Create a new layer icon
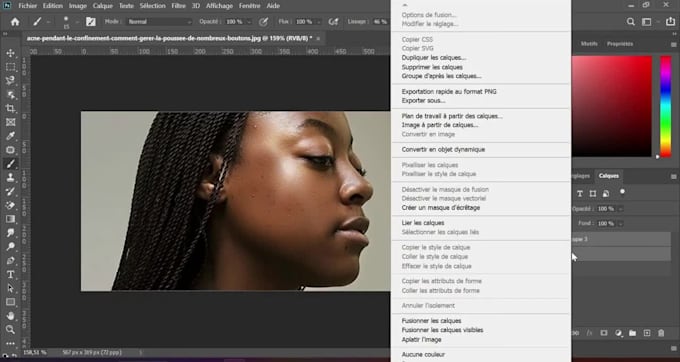Image resolution: width=680 pixels, height=362 pixels. pos(647,333)
